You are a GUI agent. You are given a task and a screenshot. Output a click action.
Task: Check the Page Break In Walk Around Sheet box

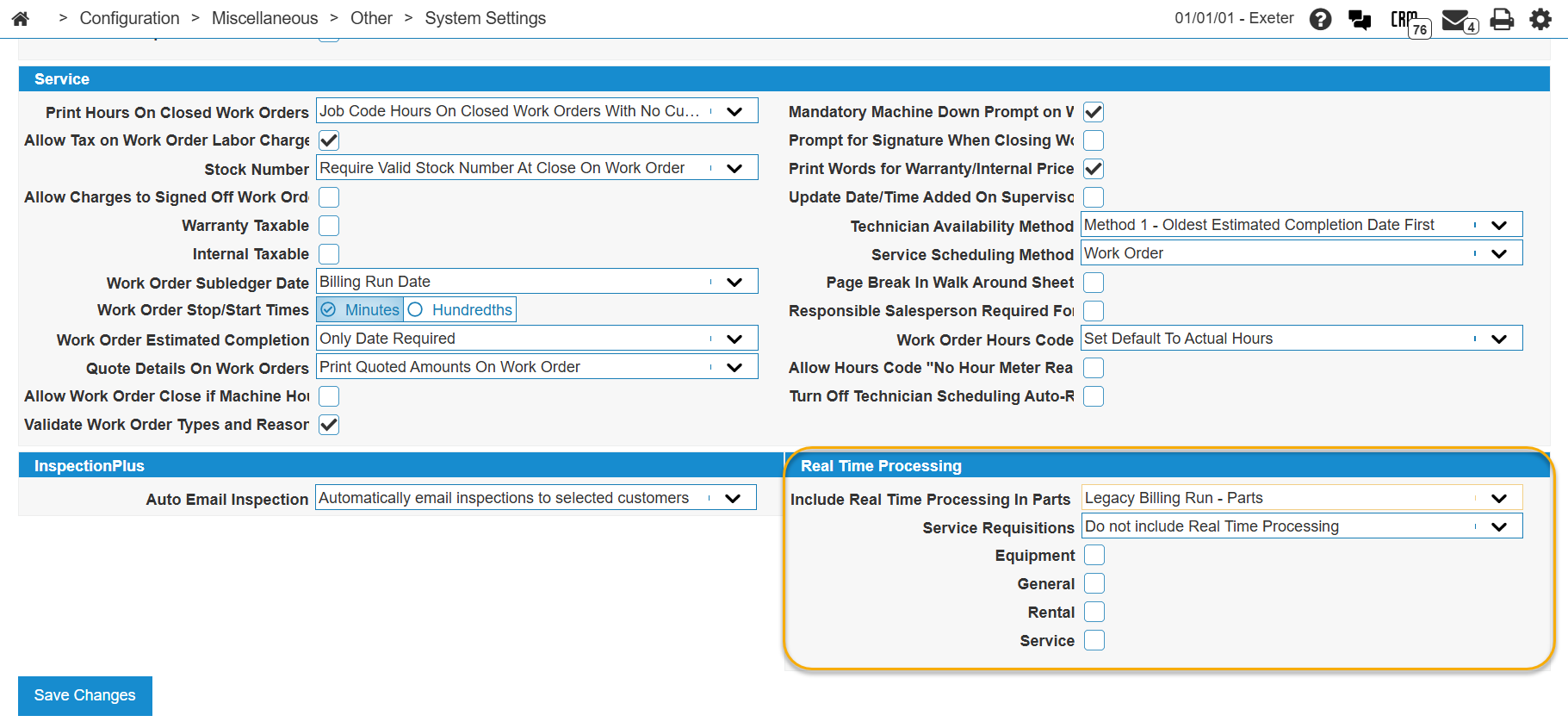tap(1094, 283)
